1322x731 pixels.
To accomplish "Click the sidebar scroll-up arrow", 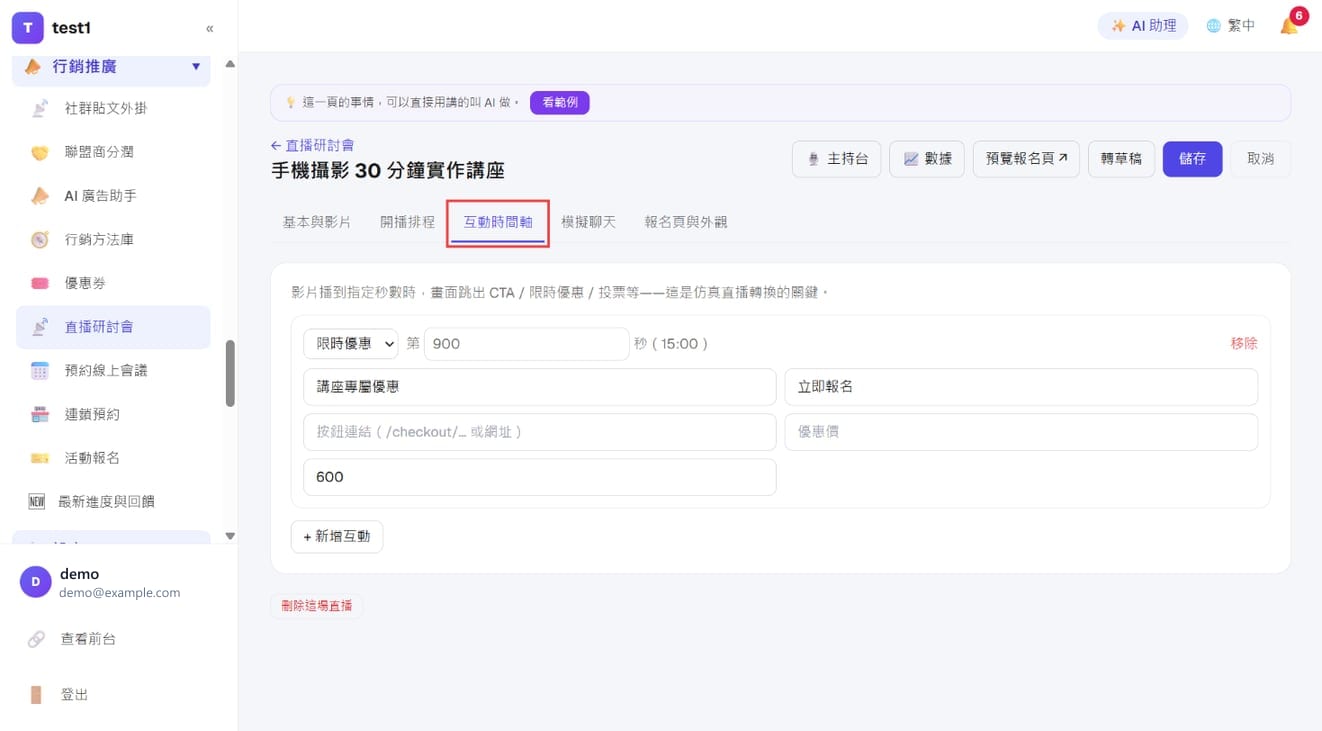I will pos(230,64).
